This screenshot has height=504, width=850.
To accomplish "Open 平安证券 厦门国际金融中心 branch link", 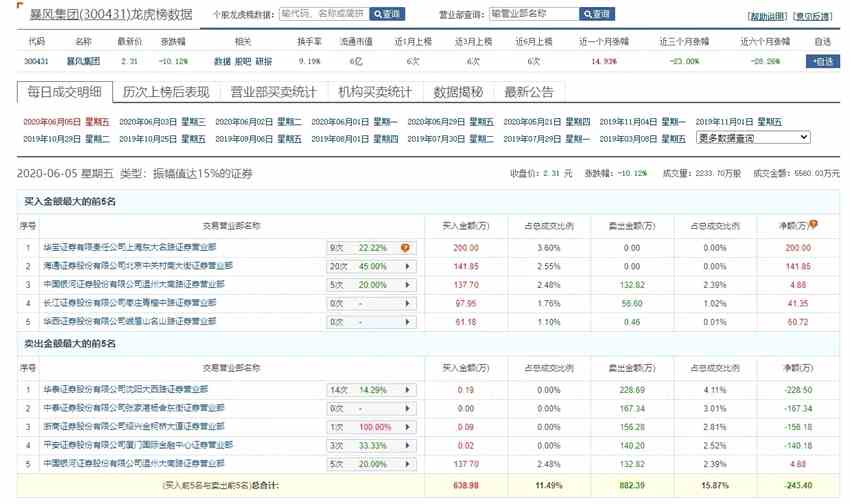I will [x=138, y=445].
